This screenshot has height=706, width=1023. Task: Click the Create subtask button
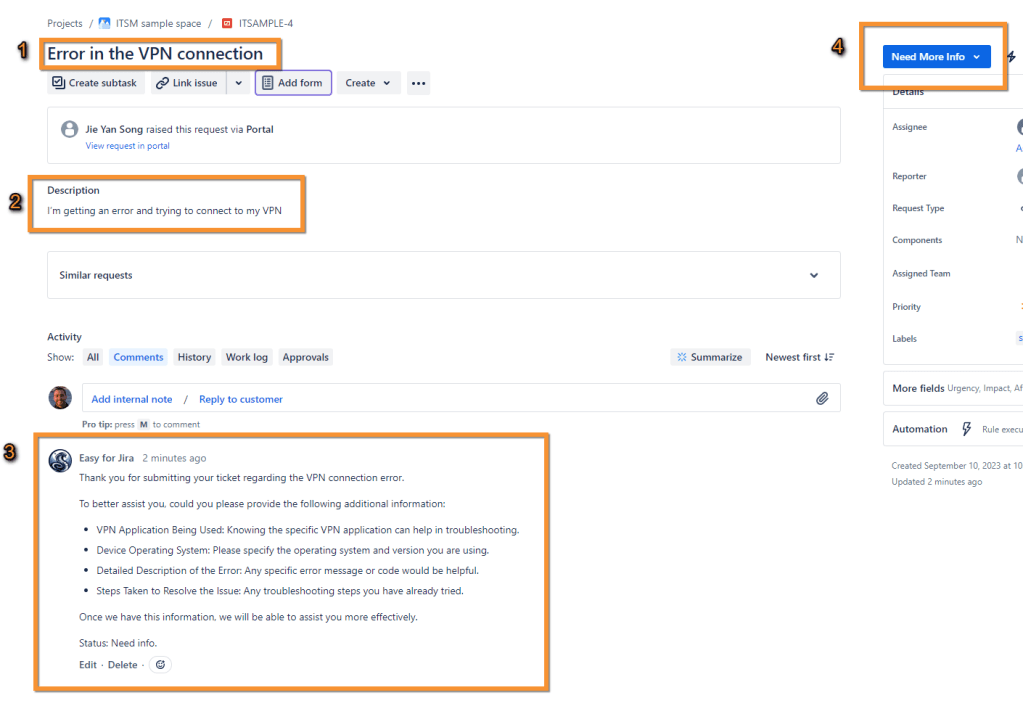(95, 83)
